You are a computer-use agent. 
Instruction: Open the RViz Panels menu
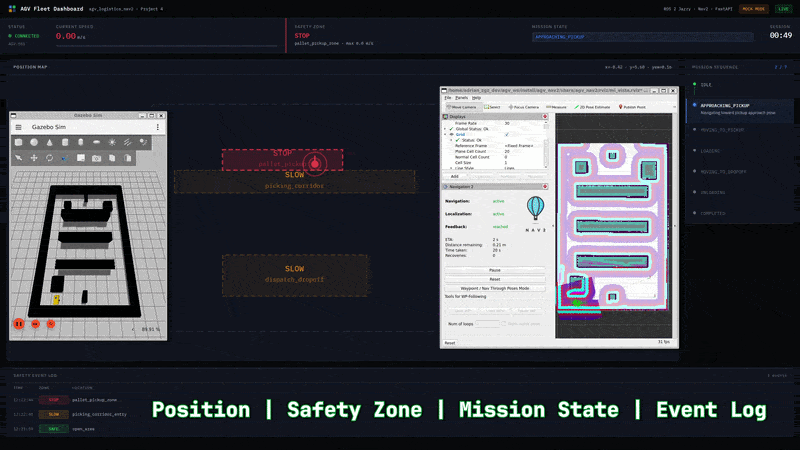click(x=462, y=98)
